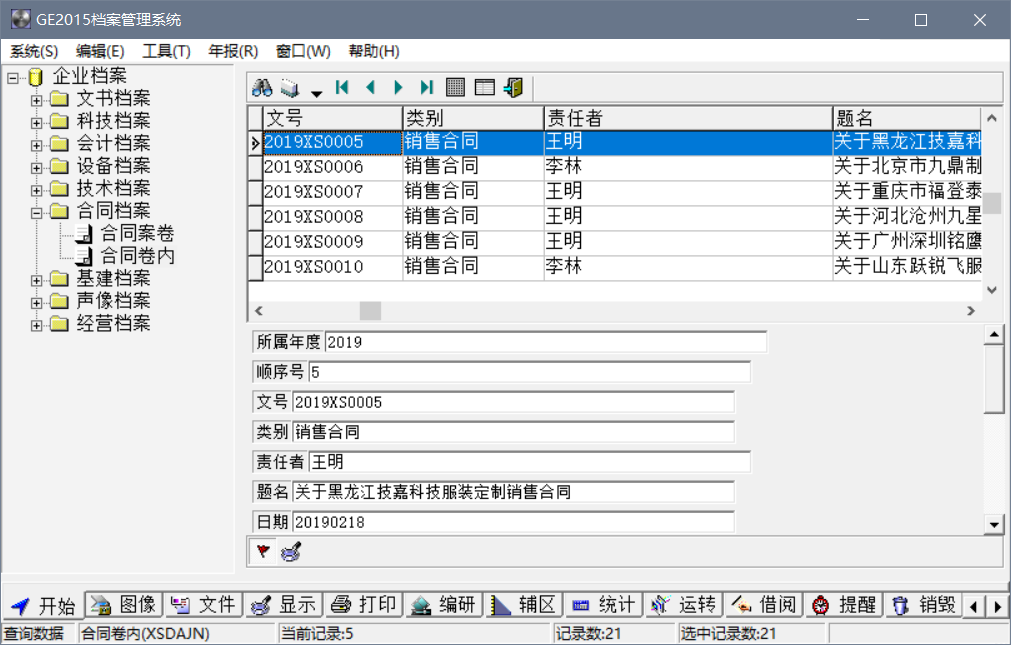Go to first record
Screen dimensions: 1011x645
(x=342, y=87)
